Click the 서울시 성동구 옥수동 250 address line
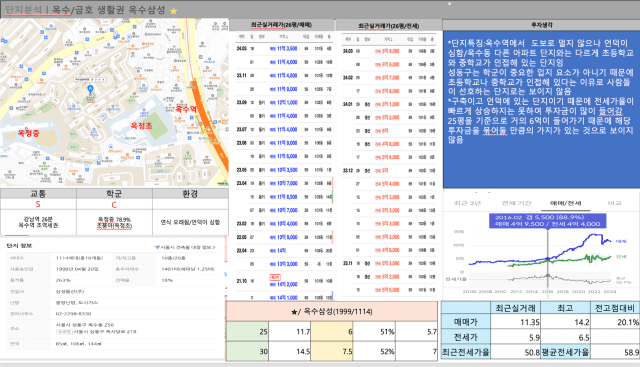The width and height of the screenshot is (640, 367). pyautogui.click(x=84, y=325)
